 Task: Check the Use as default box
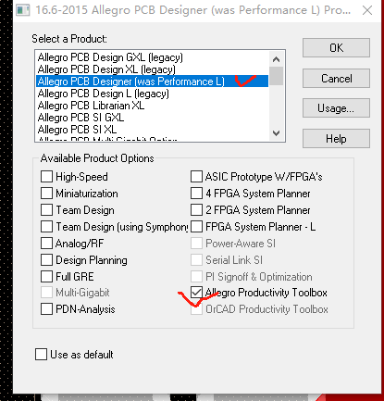41,354
